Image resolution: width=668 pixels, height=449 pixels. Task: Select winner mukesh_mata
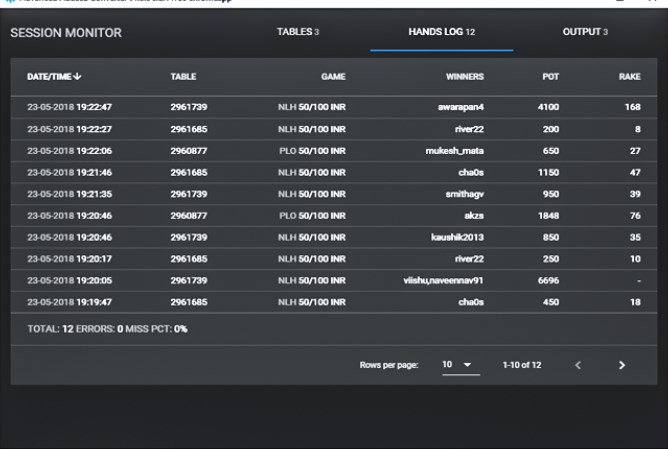pos(455,151)
